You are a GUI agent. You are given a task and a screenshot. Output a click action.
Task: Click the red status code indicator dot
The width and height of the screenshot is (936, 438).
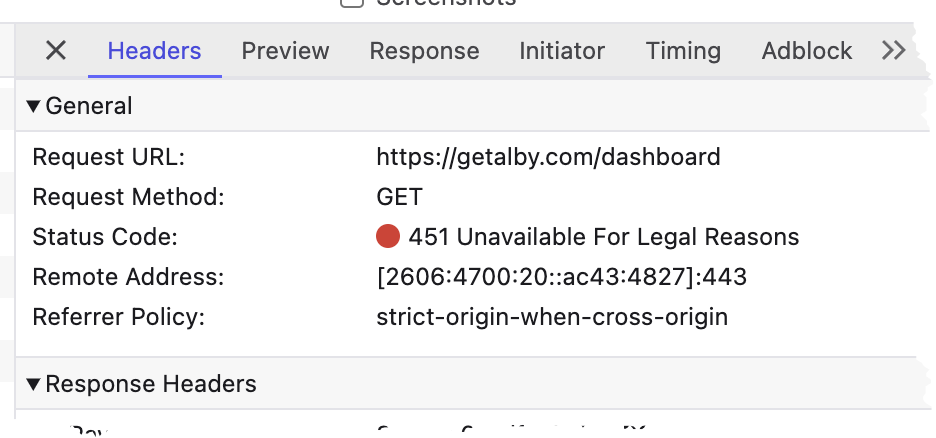coord(387,236)
